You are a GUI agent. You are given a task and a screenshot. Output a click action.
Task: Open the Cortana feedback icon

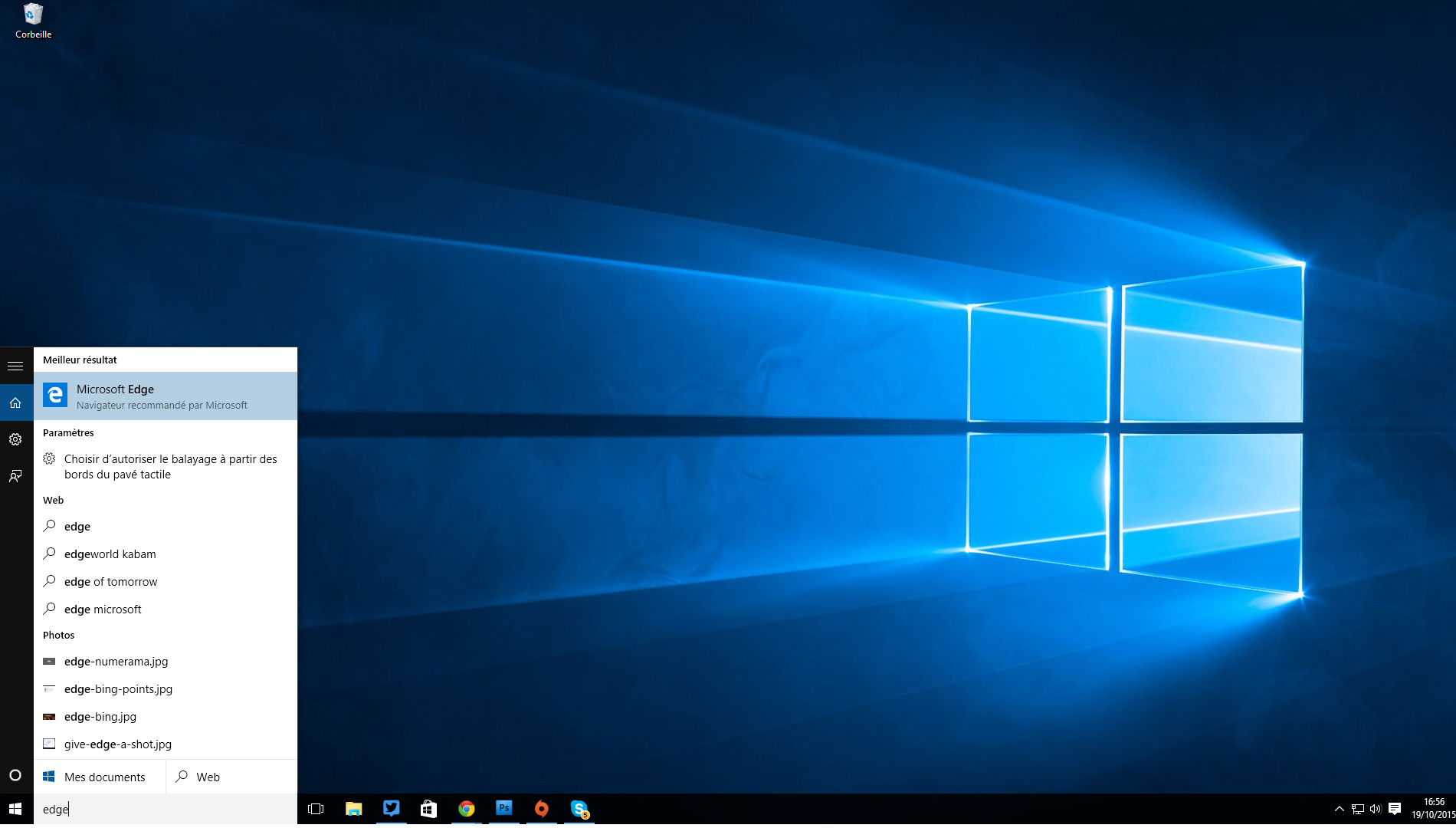[15, 476]
